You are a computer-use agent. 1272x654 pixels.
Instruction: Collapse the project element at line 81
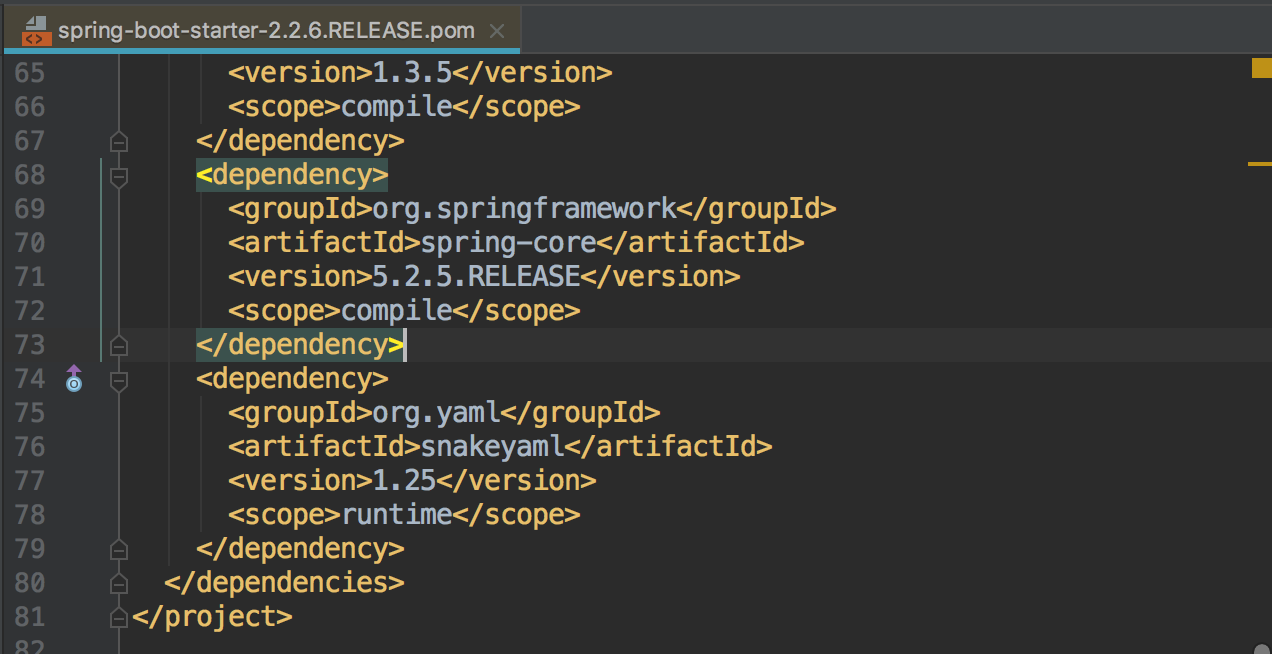click(118, 616)
